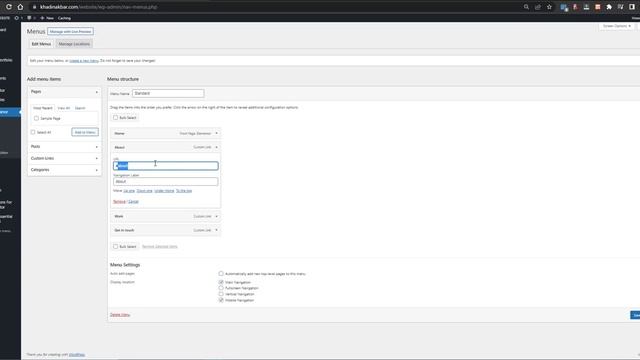Click the Menu Name input field
640x360 pixels.
pos(168,93)
